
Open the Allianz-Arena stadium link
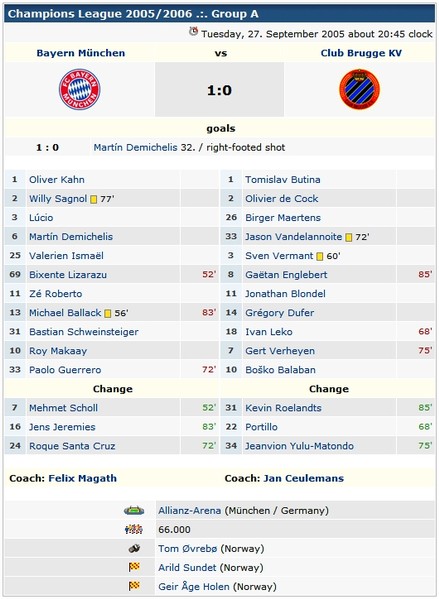pos(190,510)
